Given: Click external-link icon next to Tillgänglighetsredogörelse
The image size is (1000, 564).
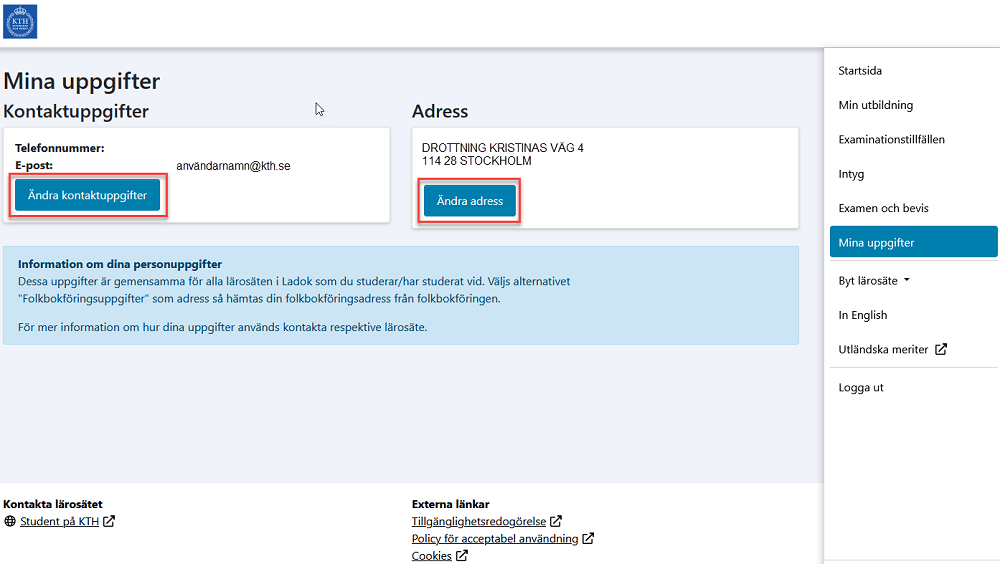Looking at the screenshot, I should (x=556, y=521).
